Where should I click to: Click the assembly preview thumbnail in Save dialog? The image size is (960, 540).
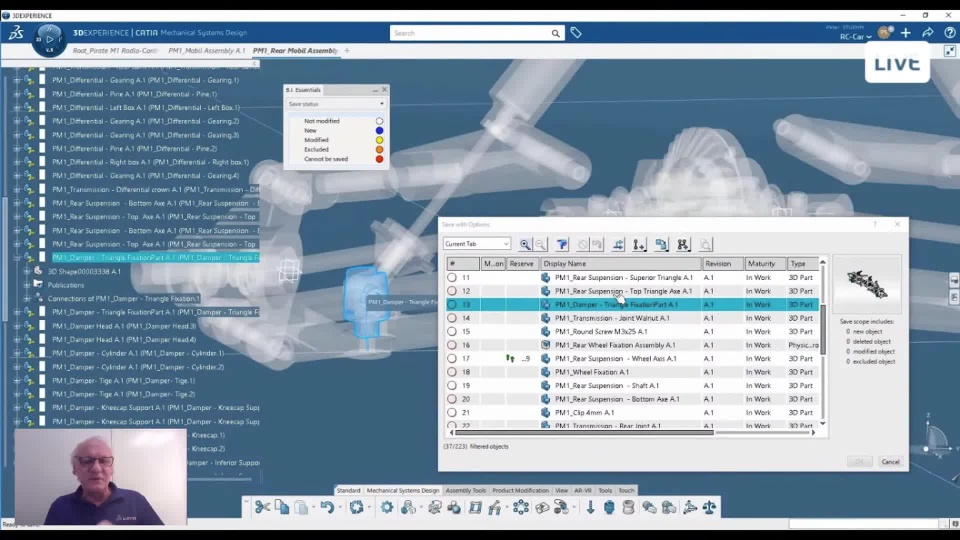866,284
